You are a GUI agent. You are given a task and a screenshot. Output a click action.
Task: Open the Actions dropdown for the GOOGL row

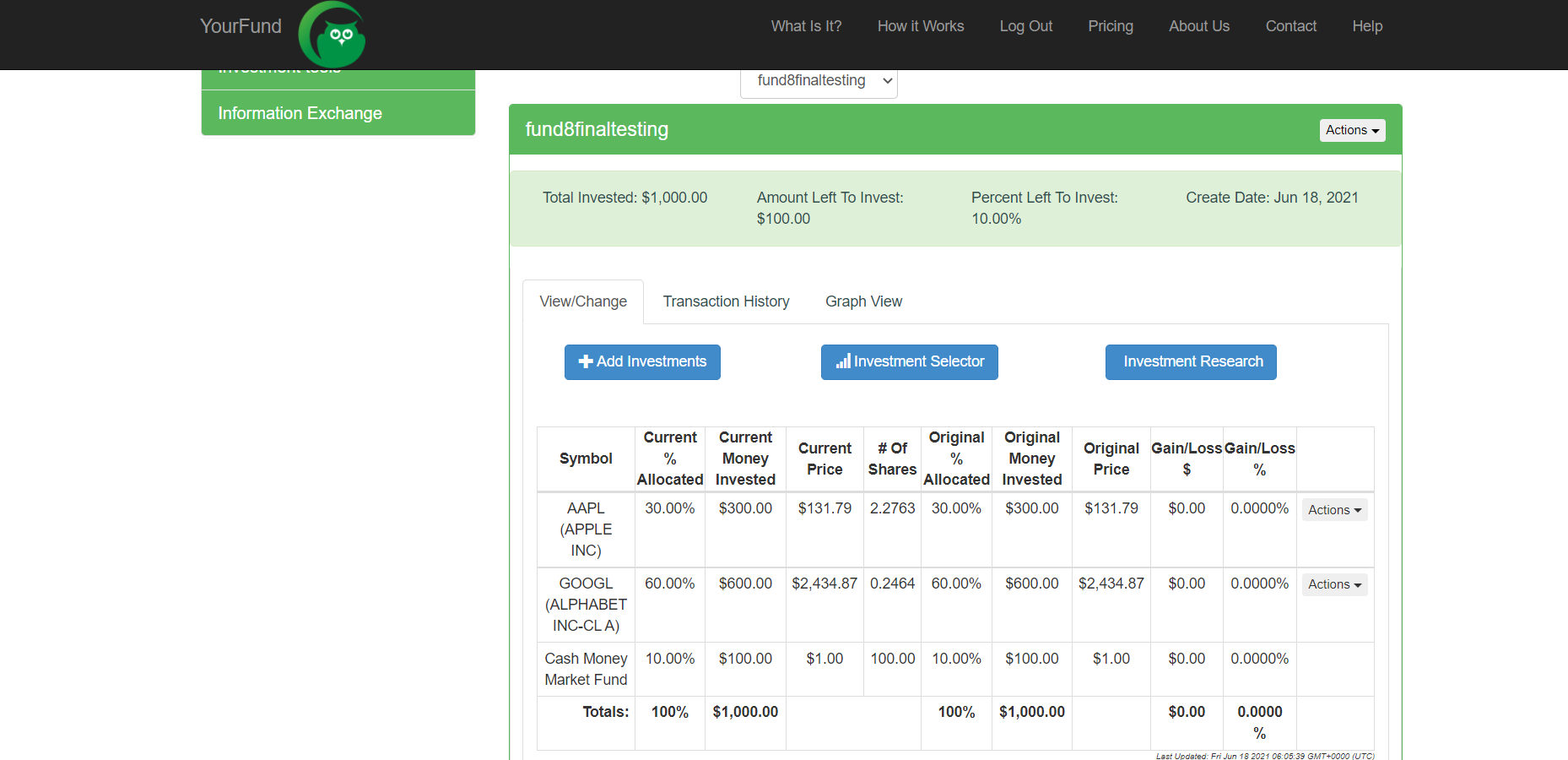pyautogui.click(x=1333, y=584)
